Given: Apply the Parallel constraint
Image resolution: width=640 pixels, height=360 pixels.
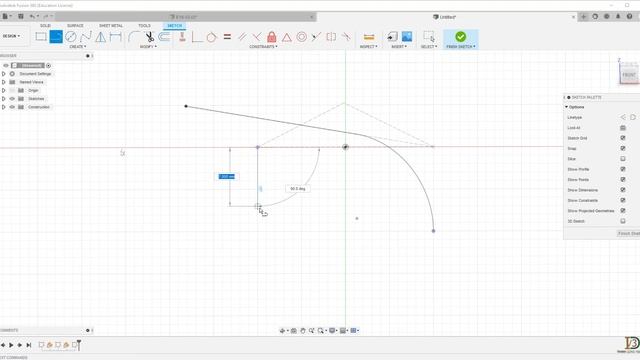Looking at the screenshot, I should [x=242, y=37].
